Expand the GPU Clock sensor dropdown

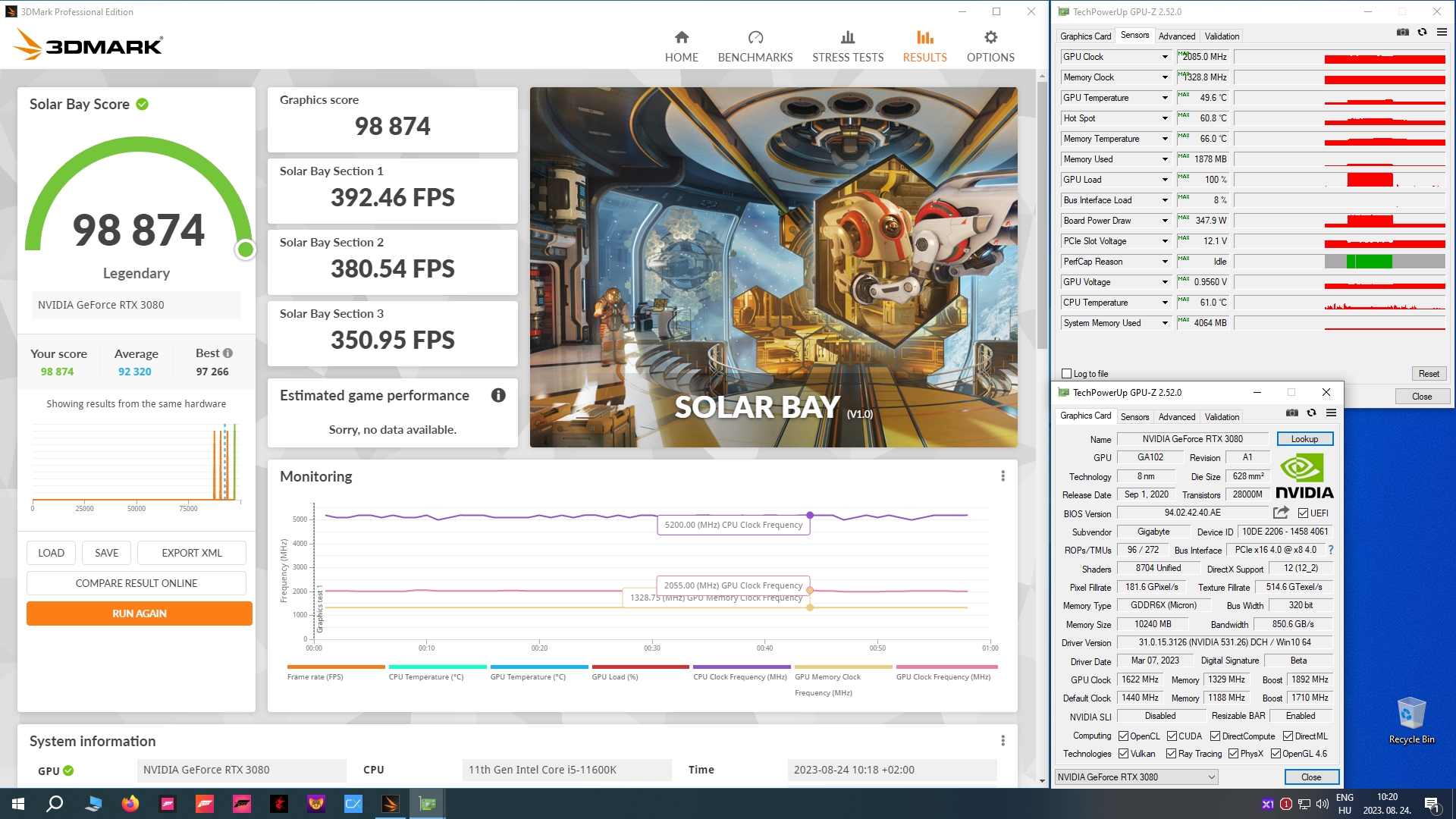[x=1165, y=57]
